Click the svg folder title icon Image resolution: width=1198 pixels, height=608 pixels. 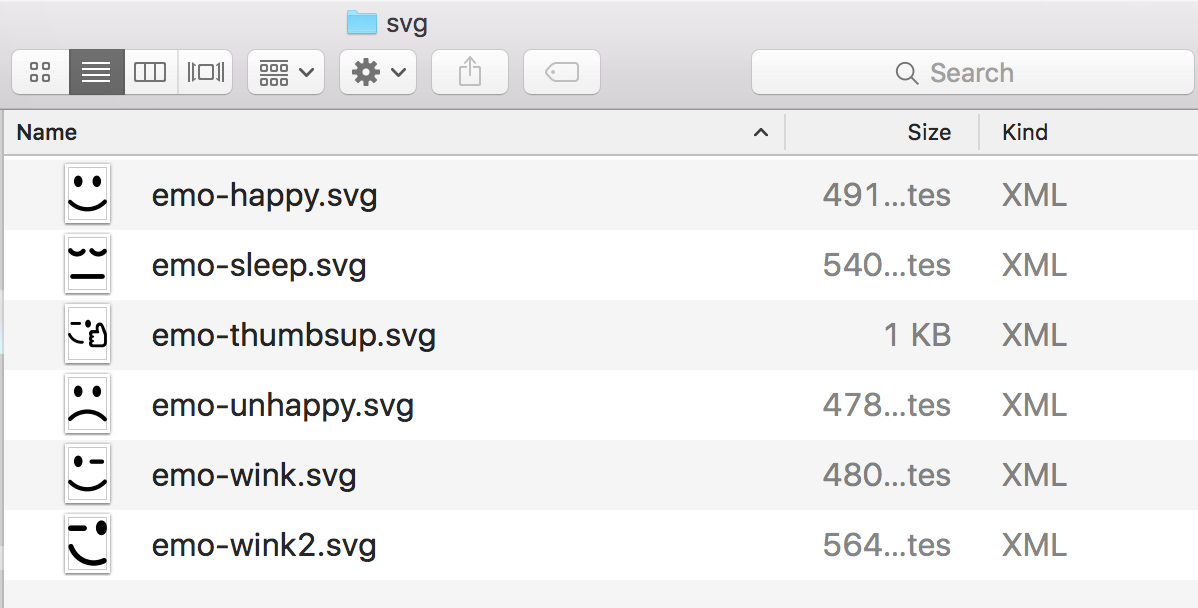coord(361,22)
